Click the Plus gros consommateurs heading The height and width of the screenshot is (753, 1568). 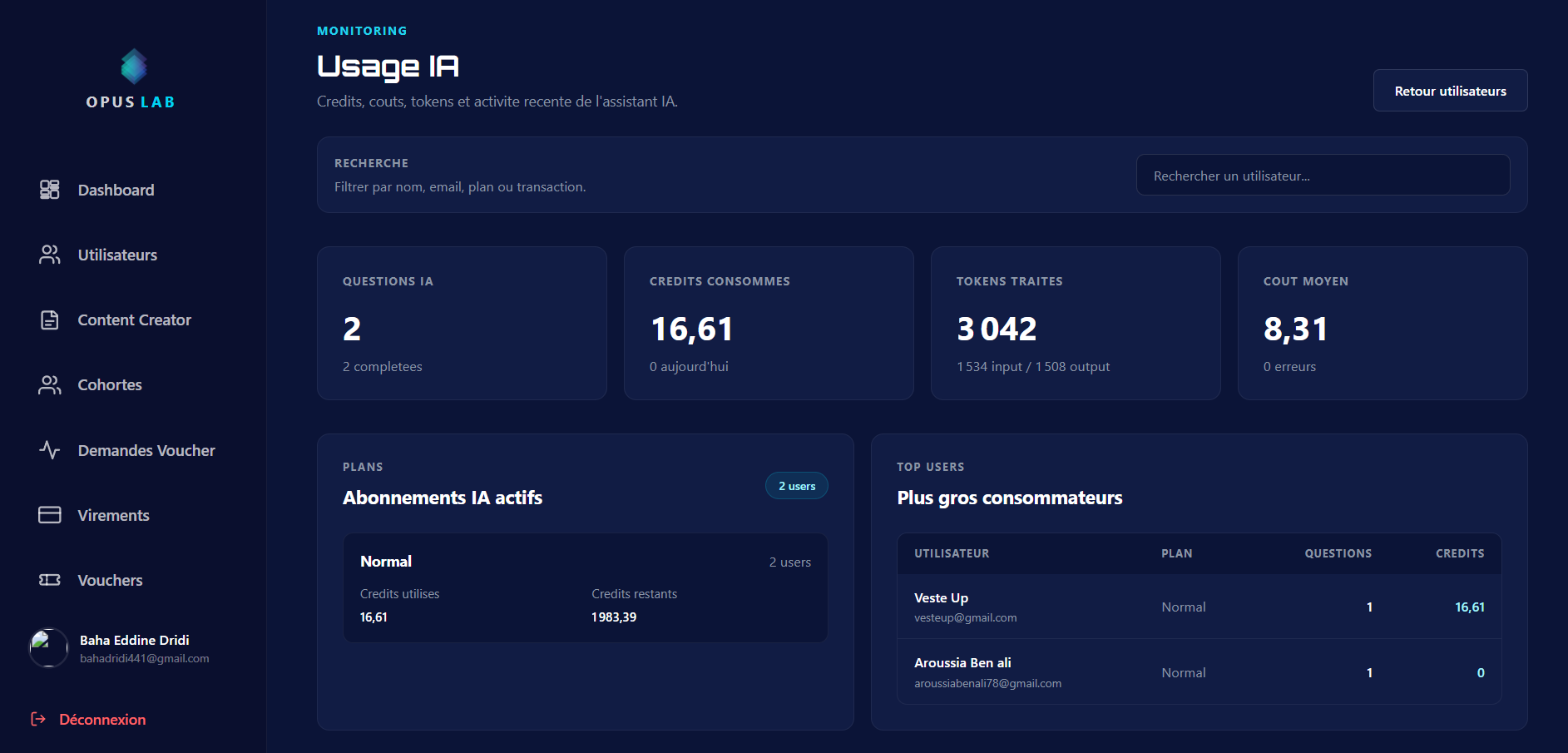coord(1010,498)
